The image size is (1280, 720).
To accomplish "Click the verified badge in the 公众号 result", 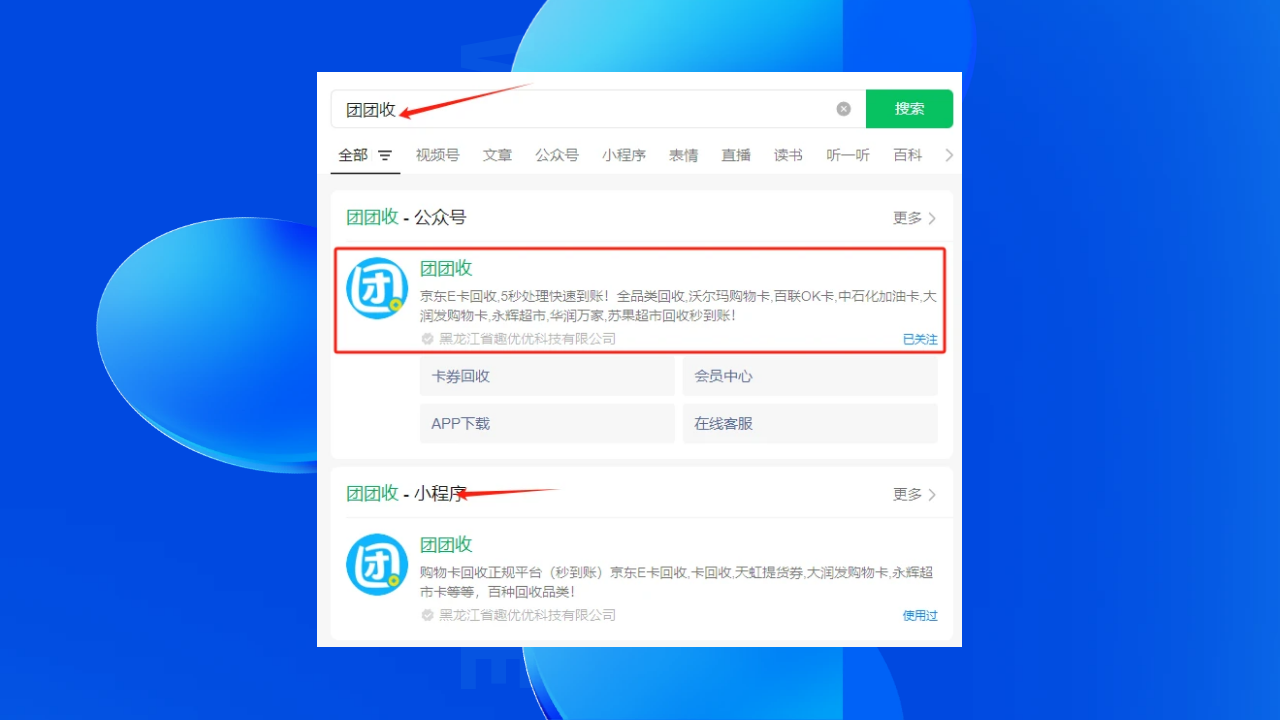I will pos(428,339).
